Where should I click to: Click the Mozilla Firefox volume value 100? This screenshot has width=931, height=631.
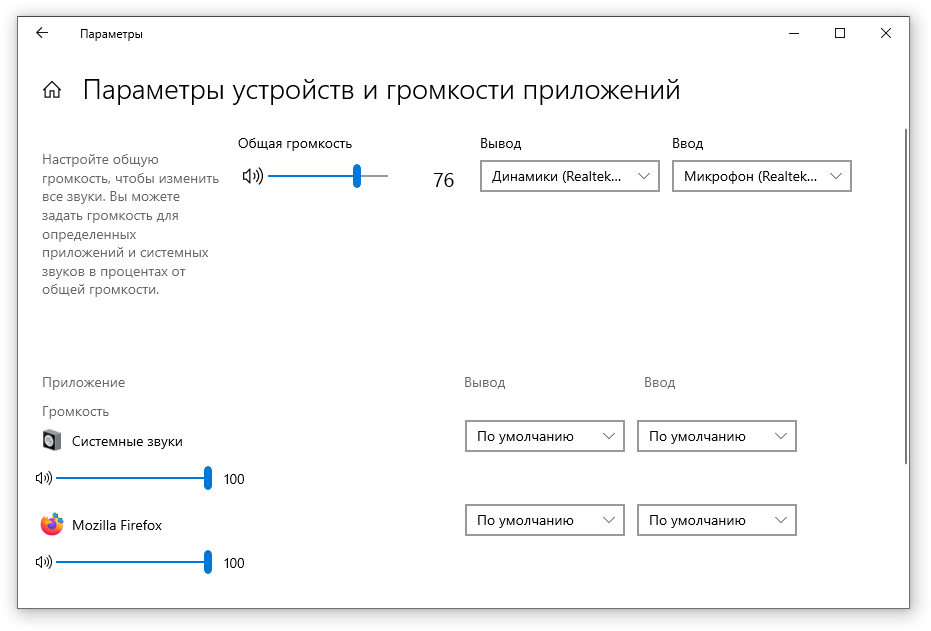[234, 563]
